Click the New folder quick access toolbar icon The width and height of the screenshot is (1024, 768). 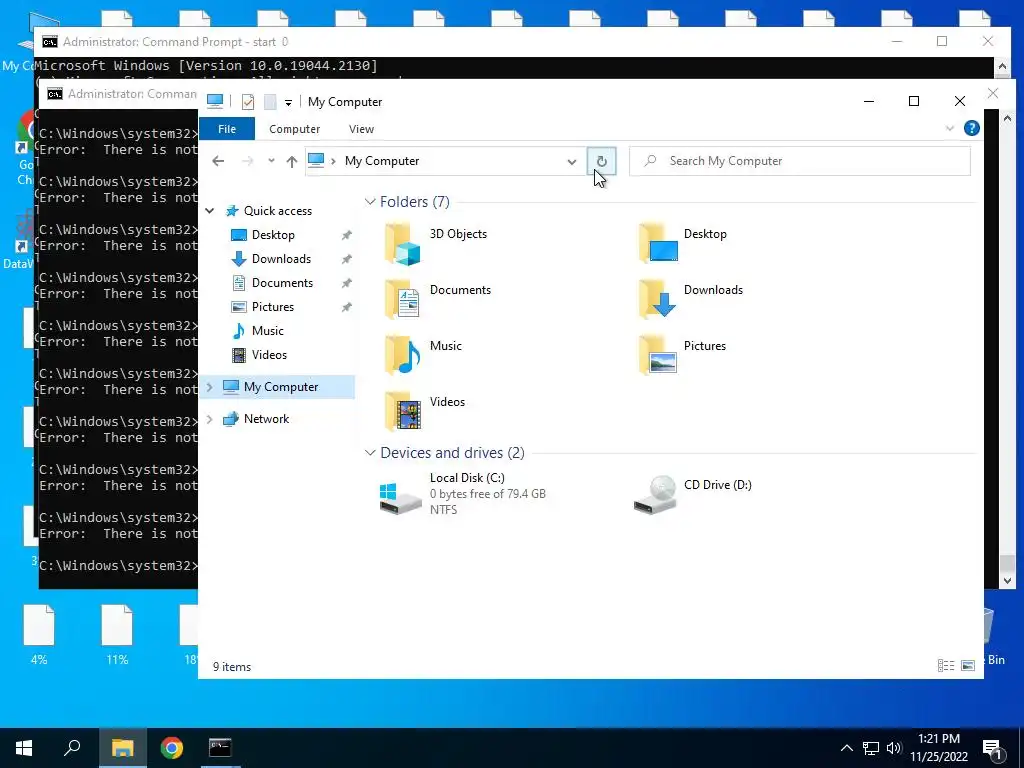coord(270,102)
